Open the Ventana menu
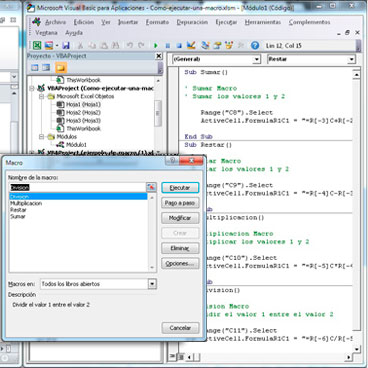This screenshot has height=368, width=368. [46, 33]
